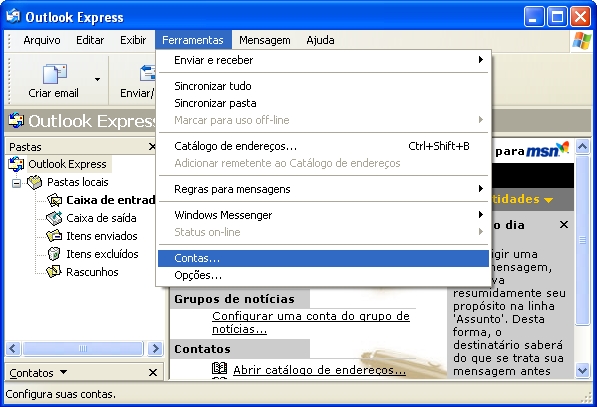Click the Grupos de notícias heading
This screenshot has height=407, width=597.
coord(235,299)
